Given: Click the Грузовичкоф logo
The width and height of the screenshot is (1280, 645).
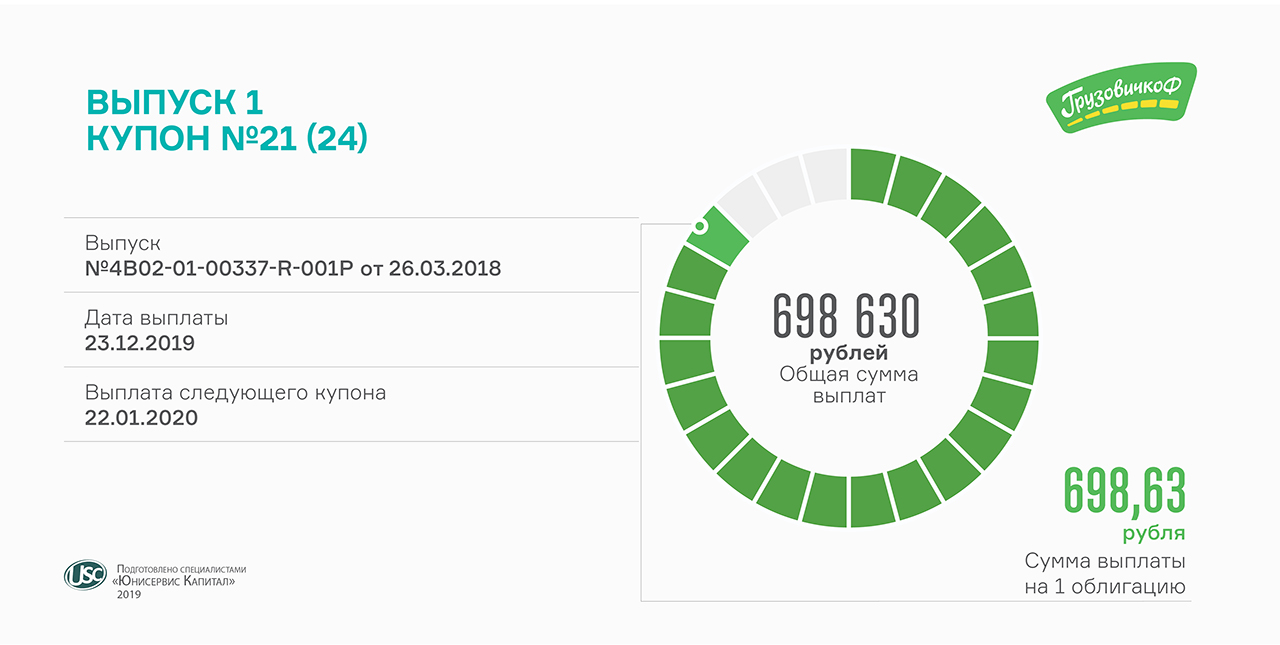Looking at the screenshot, I should 1120,98.
